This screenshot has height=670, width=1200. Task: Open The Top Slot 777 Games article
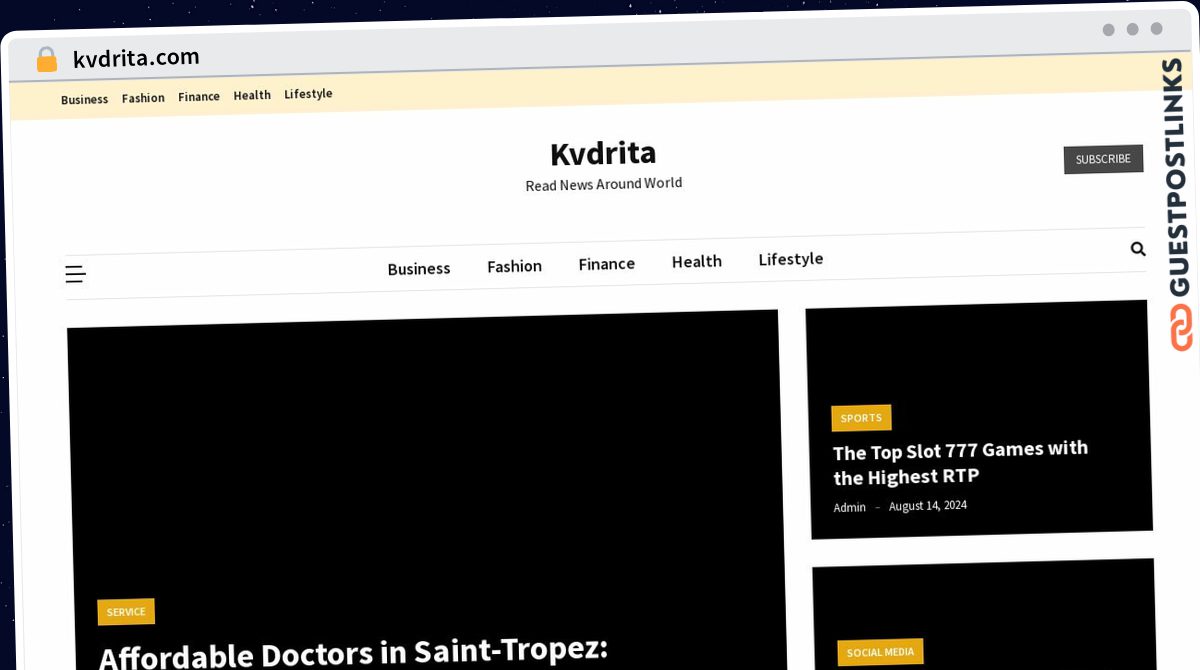click(961, 462)
